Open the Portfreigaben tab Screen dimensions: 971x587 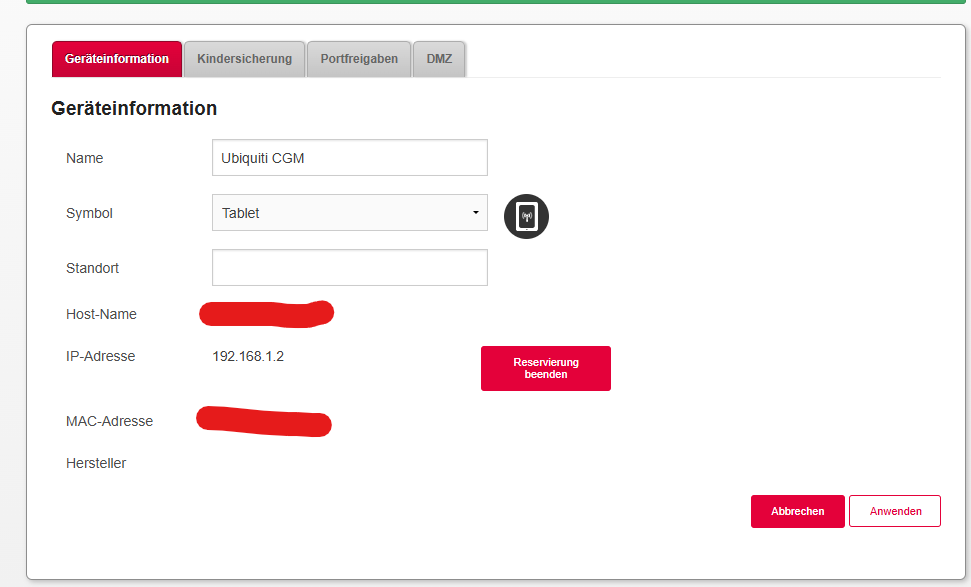pyautogui.click(x=359, y=59)
